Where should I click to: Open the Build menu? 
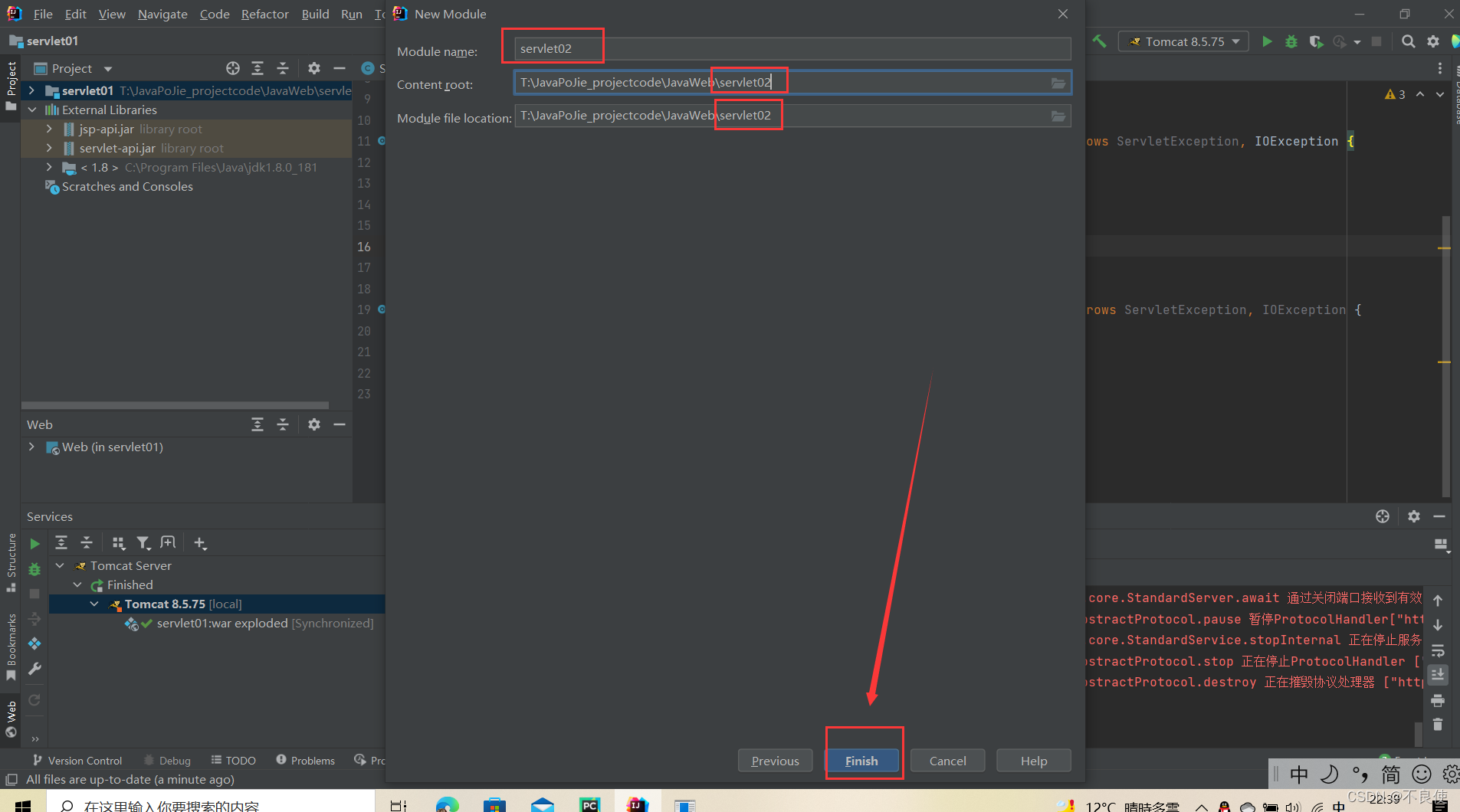coord(315,14)
